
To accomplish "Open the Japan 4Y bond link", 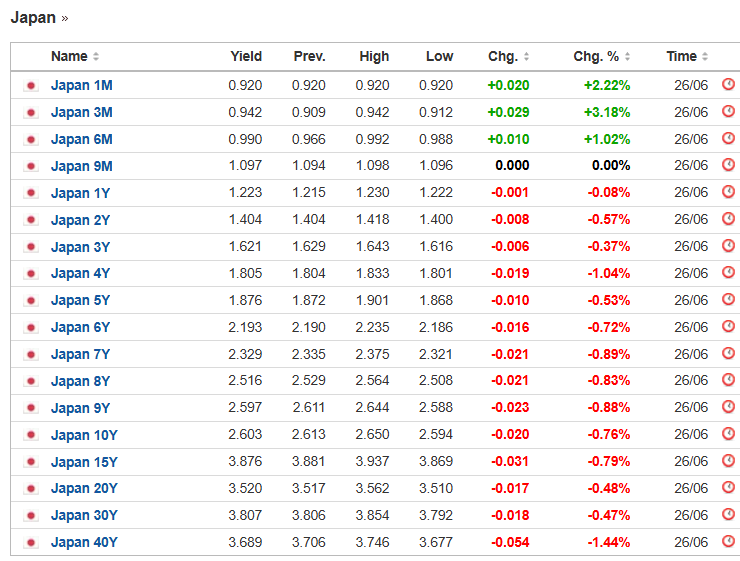I will 80,273.
